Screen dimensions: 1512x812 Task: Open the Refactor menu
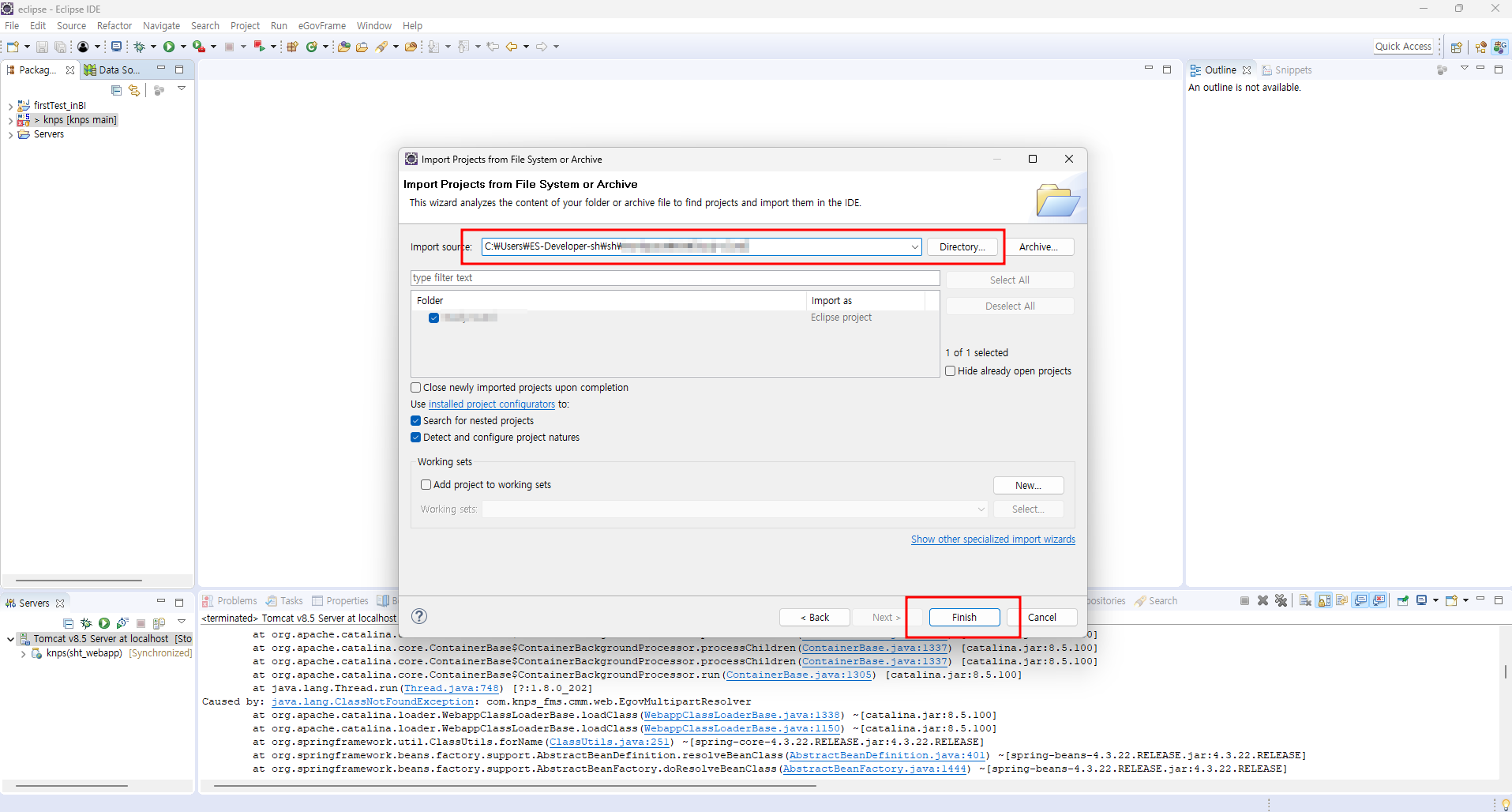click(114, 26)
